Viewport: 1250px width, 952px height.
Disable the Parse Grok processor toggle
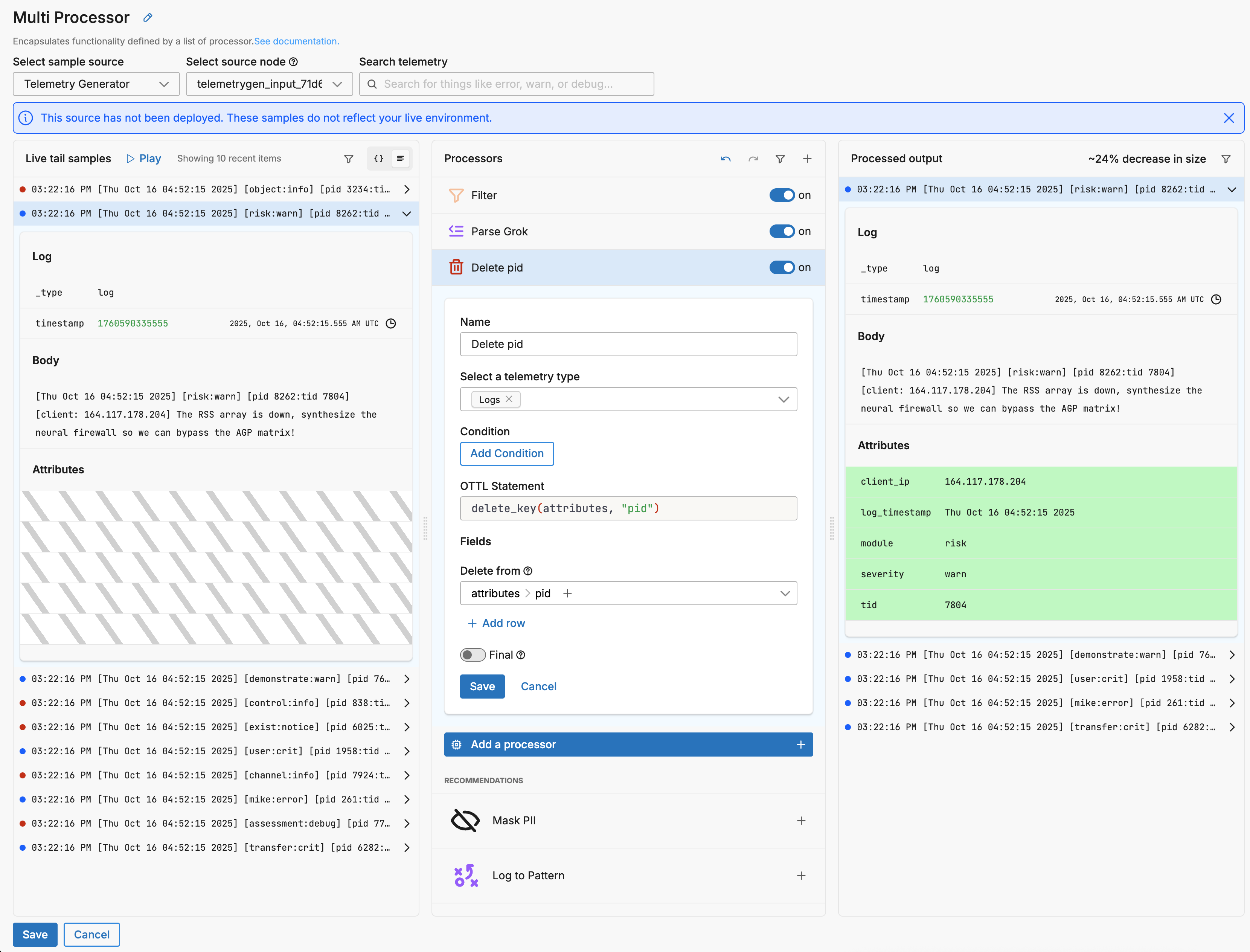782,232
